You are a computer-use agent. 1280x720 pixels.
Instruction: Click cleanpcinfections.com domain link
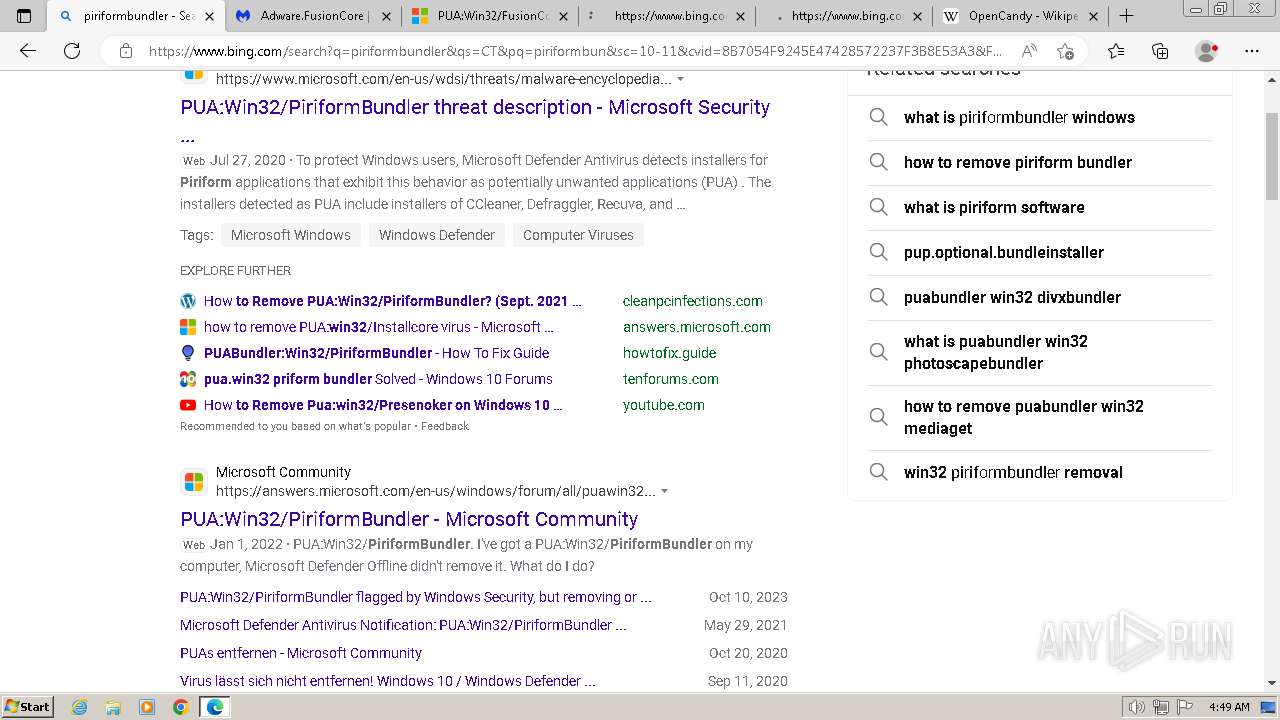point(692,301)
